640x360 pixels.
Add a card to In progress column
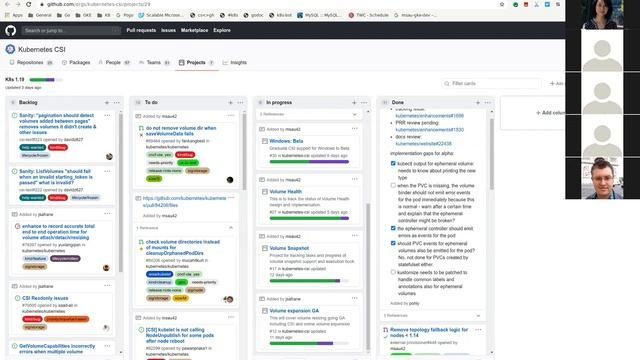point(354,102)
